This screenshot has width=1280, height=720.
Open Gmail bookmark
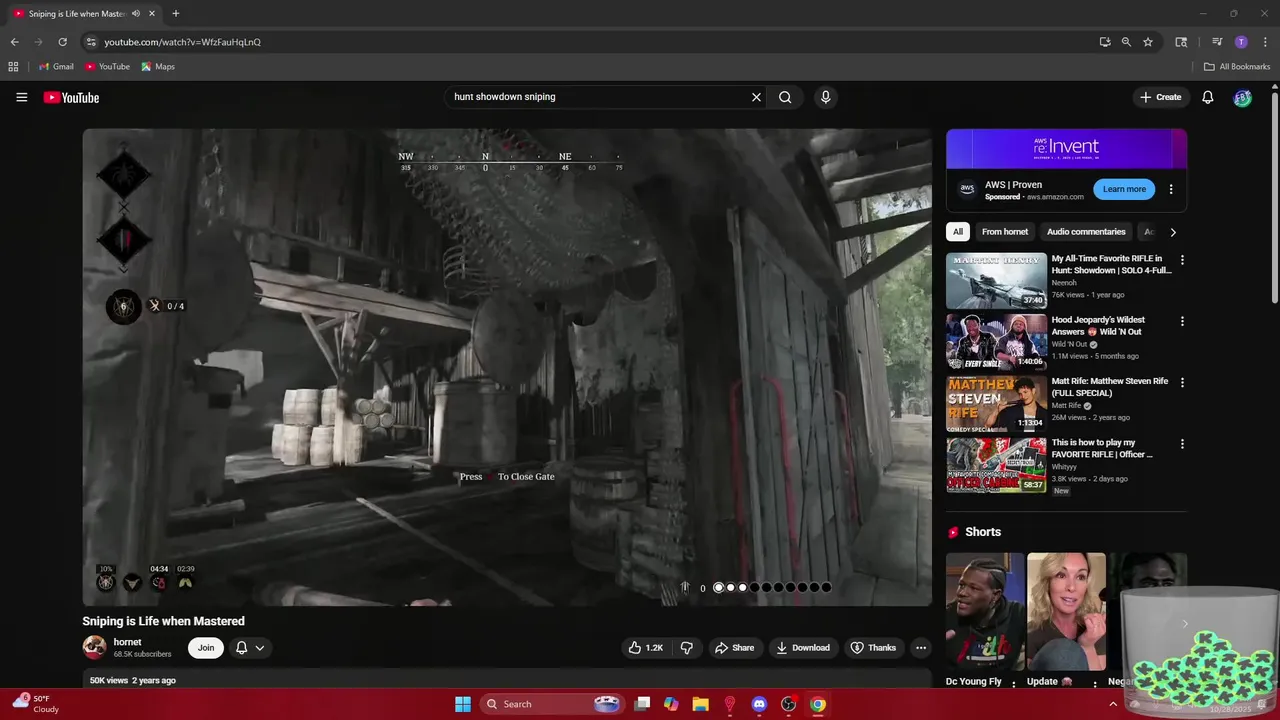coord(56,67)
